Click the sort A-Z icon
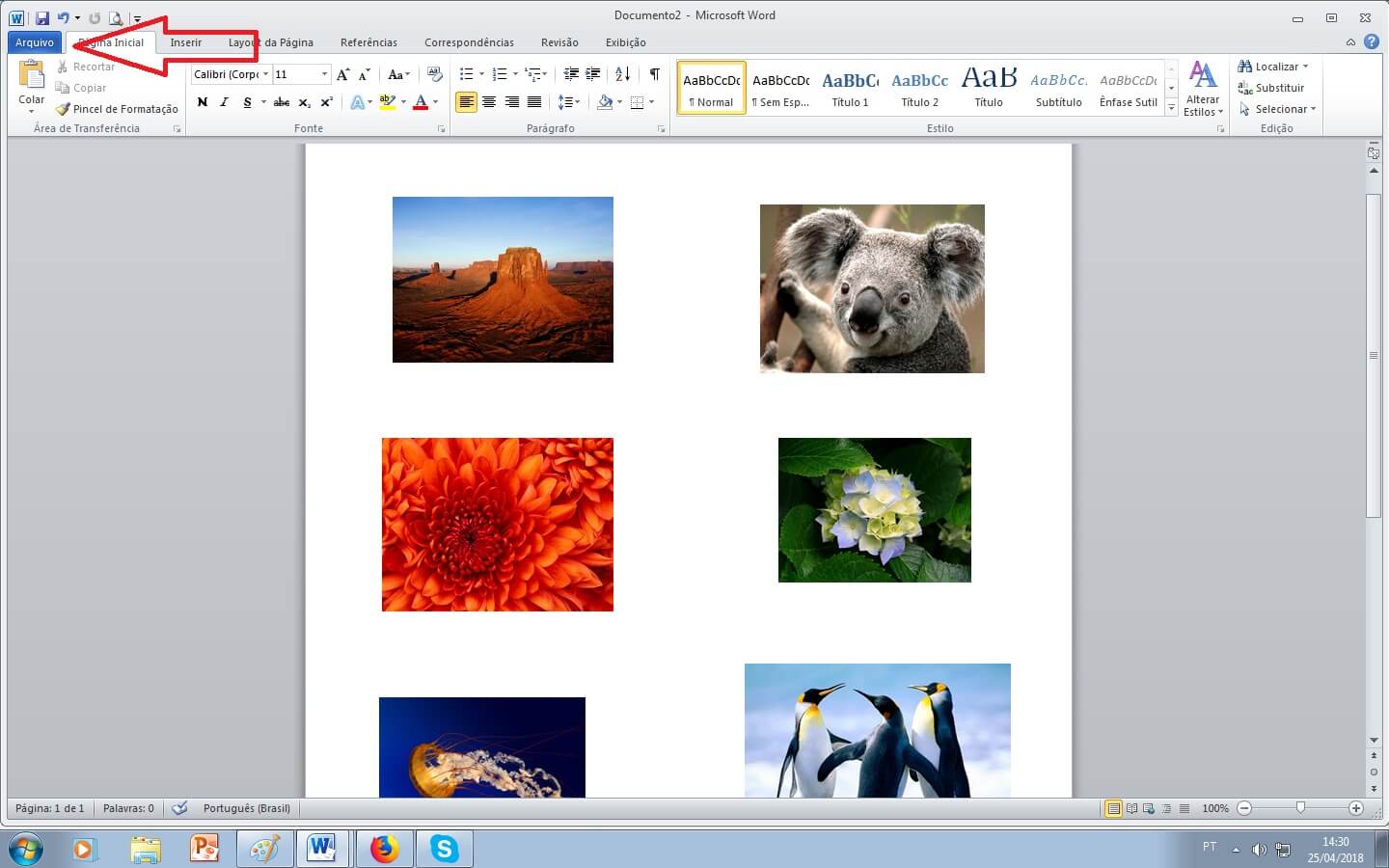This screenshot has width=1389, height=868. point(623,74)
